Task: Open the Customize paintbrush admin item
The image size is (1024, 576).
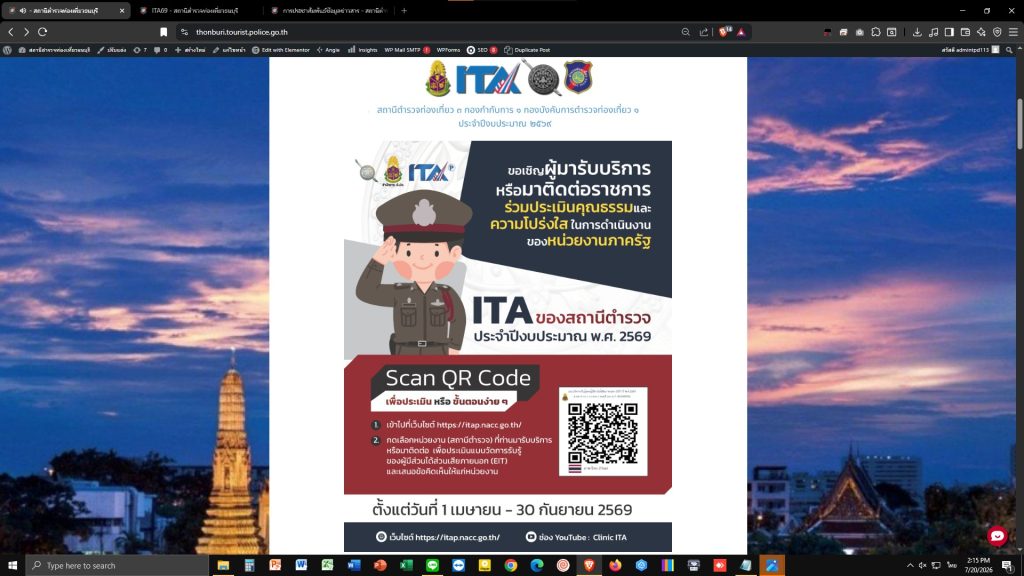Action: tap(112, 50)
